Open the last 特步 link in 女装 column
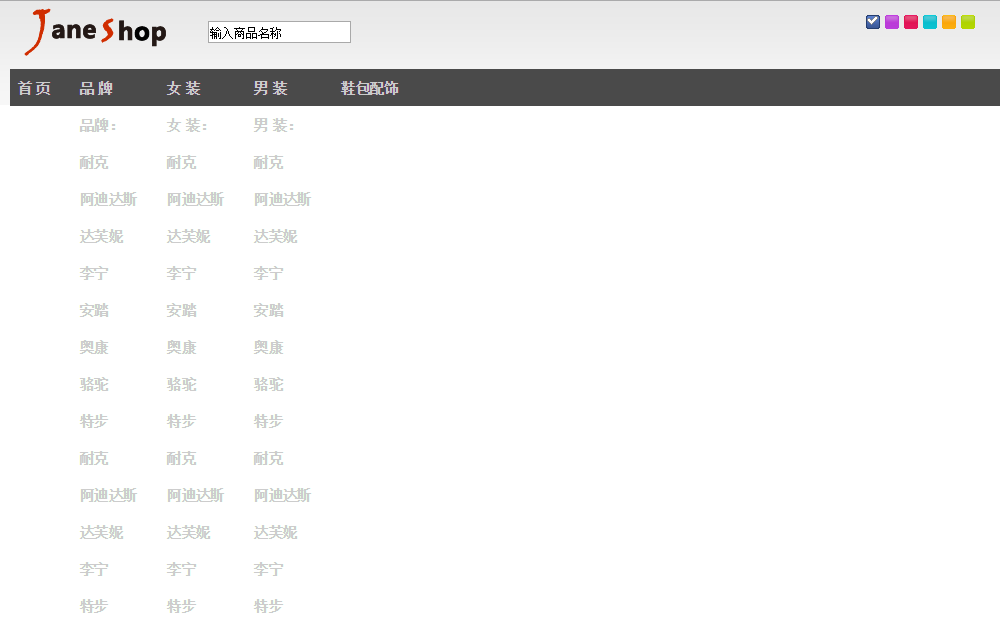Image resolution: width=1000 pixels, height=627 pixels. (x=181, y=607)
